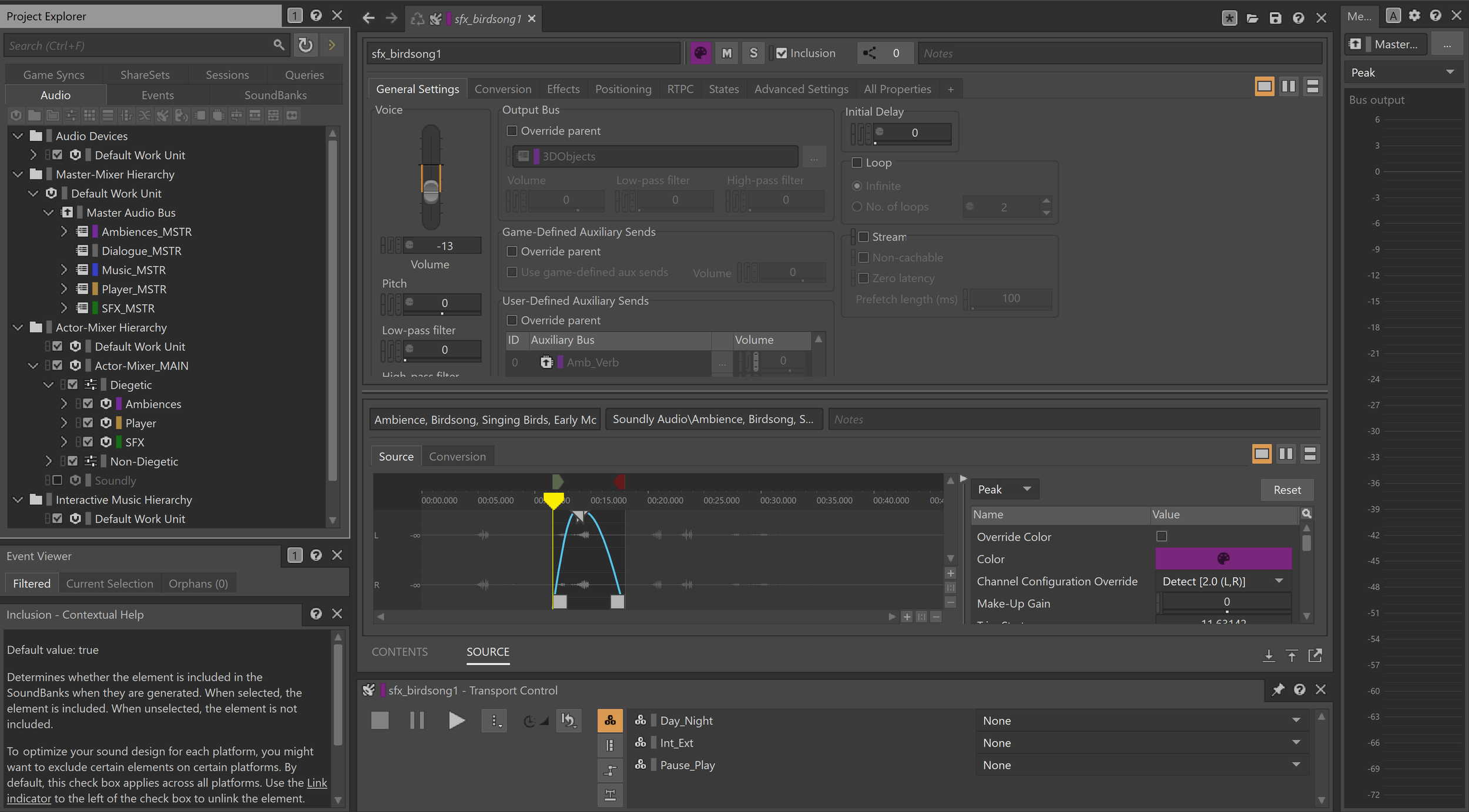
Task: Open the external editor icon below the waveform
Action: [1316, 655]
